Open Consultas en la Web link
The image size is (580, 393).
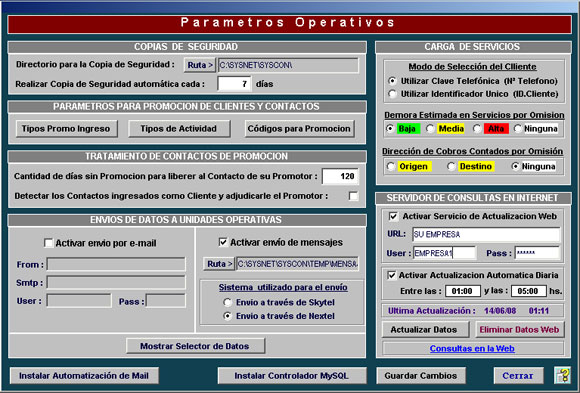tap(472, 349)
